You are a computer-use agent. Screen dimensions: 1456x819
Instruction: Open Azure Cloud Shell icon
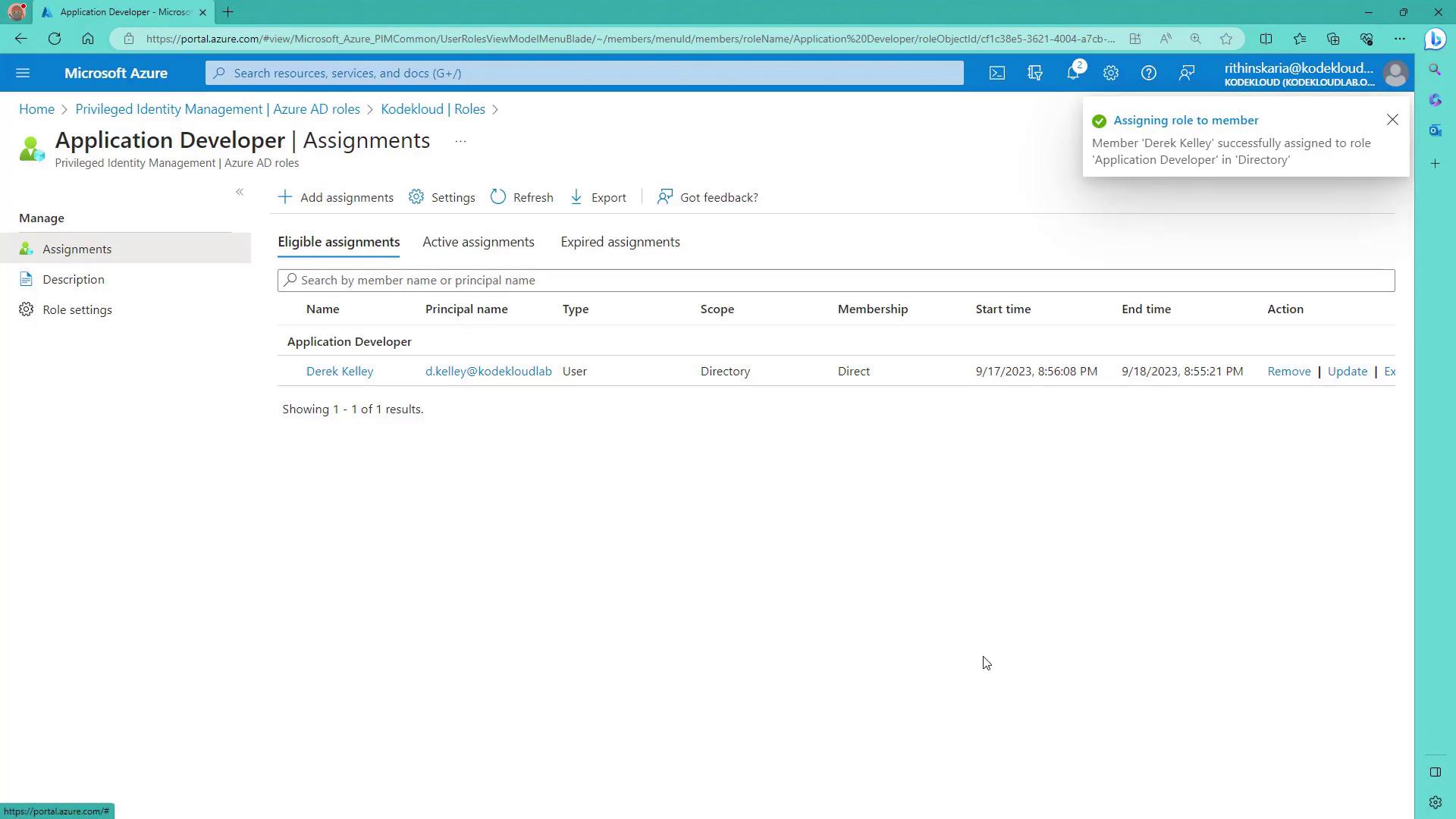996,73
